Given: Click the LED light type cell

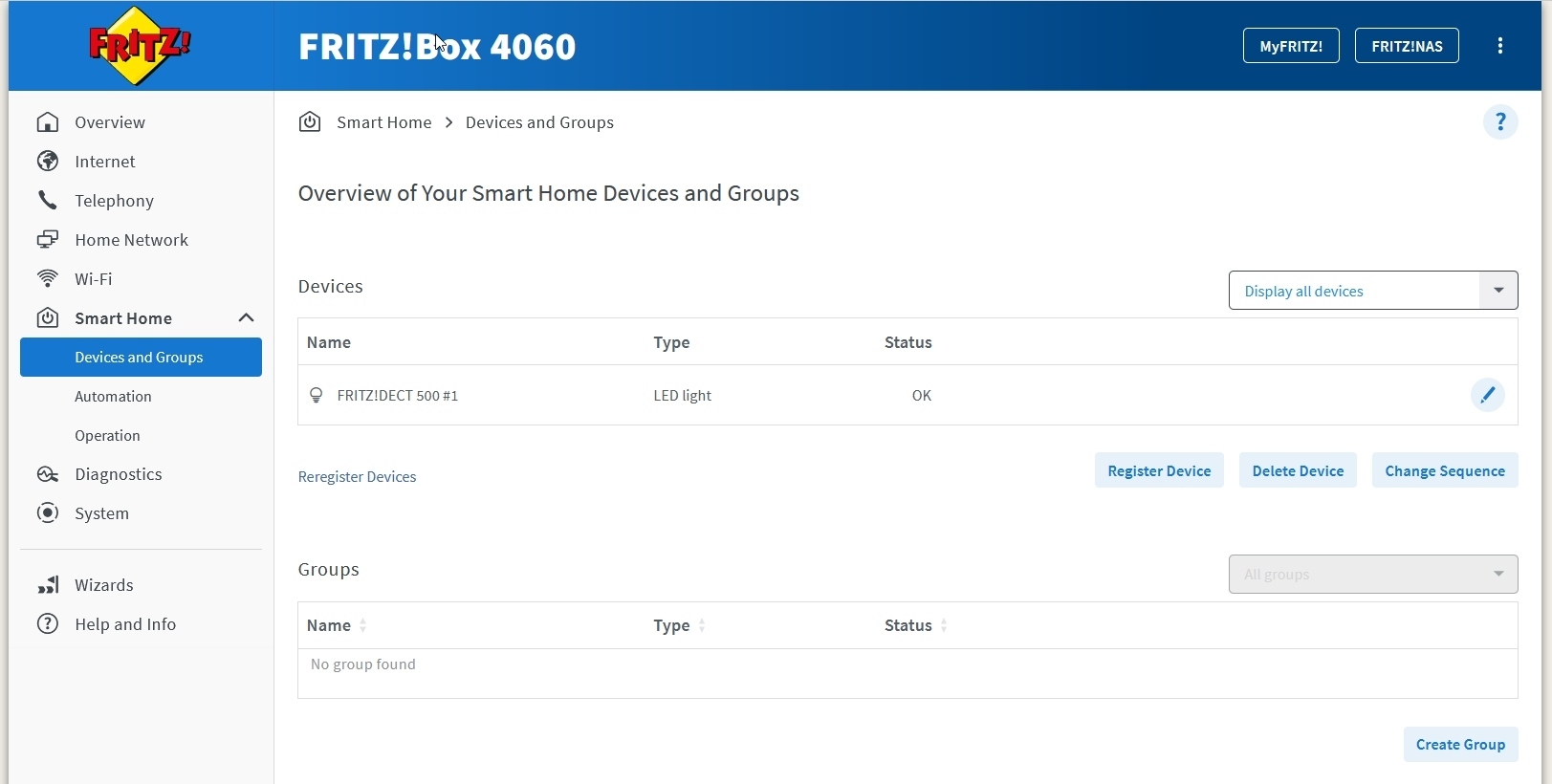Looking at the screenshot, I should tap(683, 396).
